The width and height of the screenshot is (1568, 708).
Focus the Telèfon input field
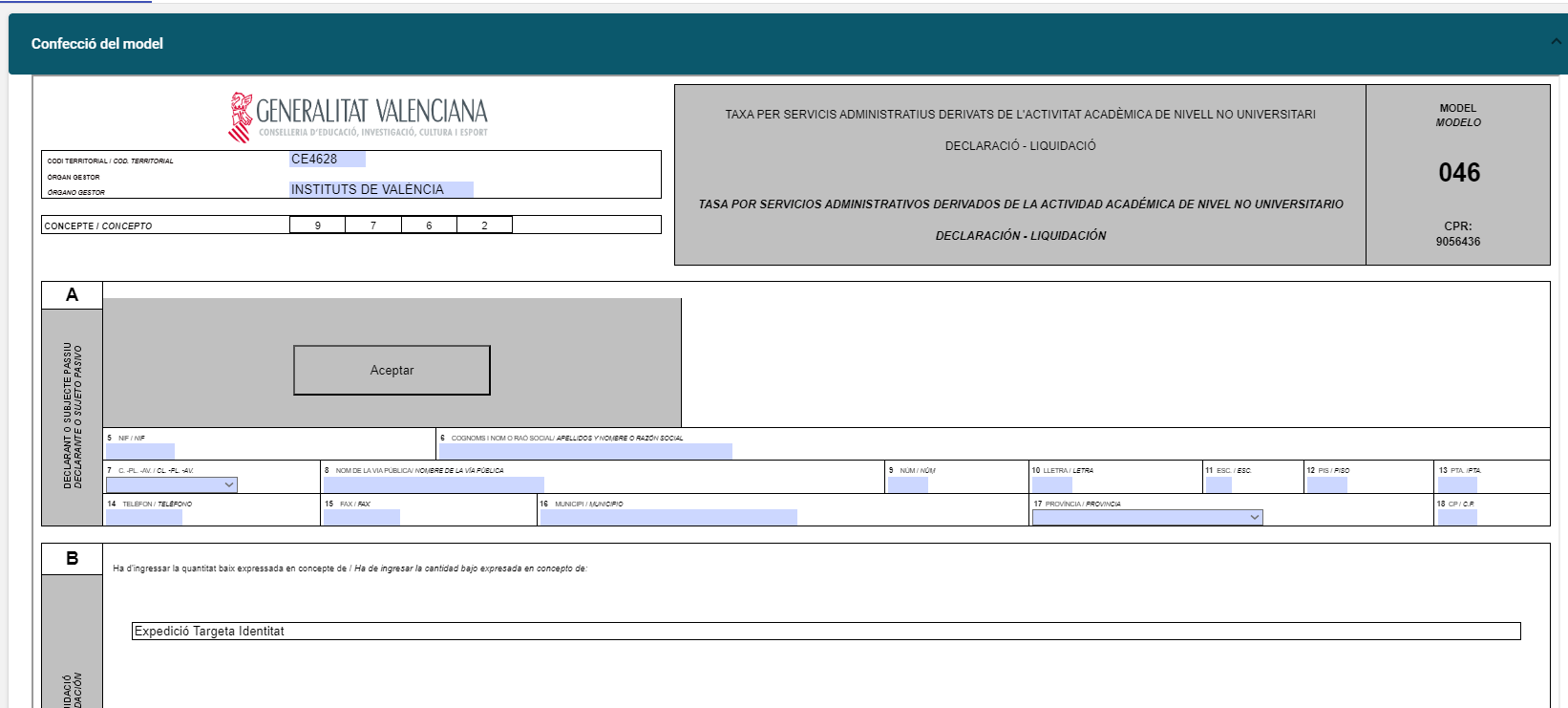click(144, 517)
